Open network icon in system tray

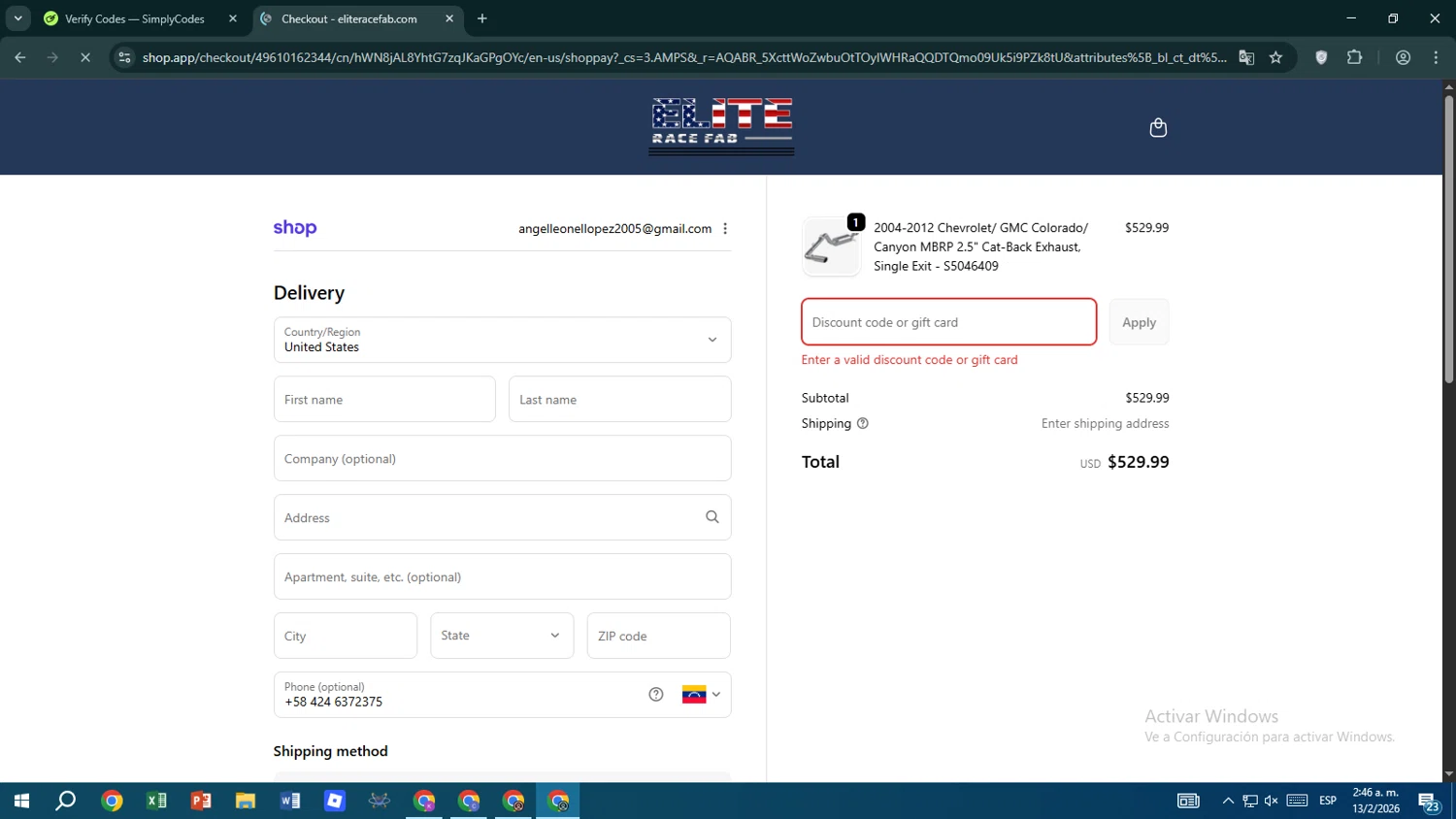pyautogui.click(x=1250, y=801)
